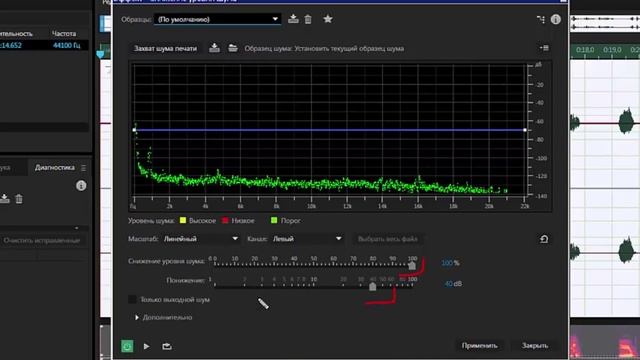The height and width of the screenshot is (360, 640).
Task: Click the Закрыть button
Action: (535, 345)
